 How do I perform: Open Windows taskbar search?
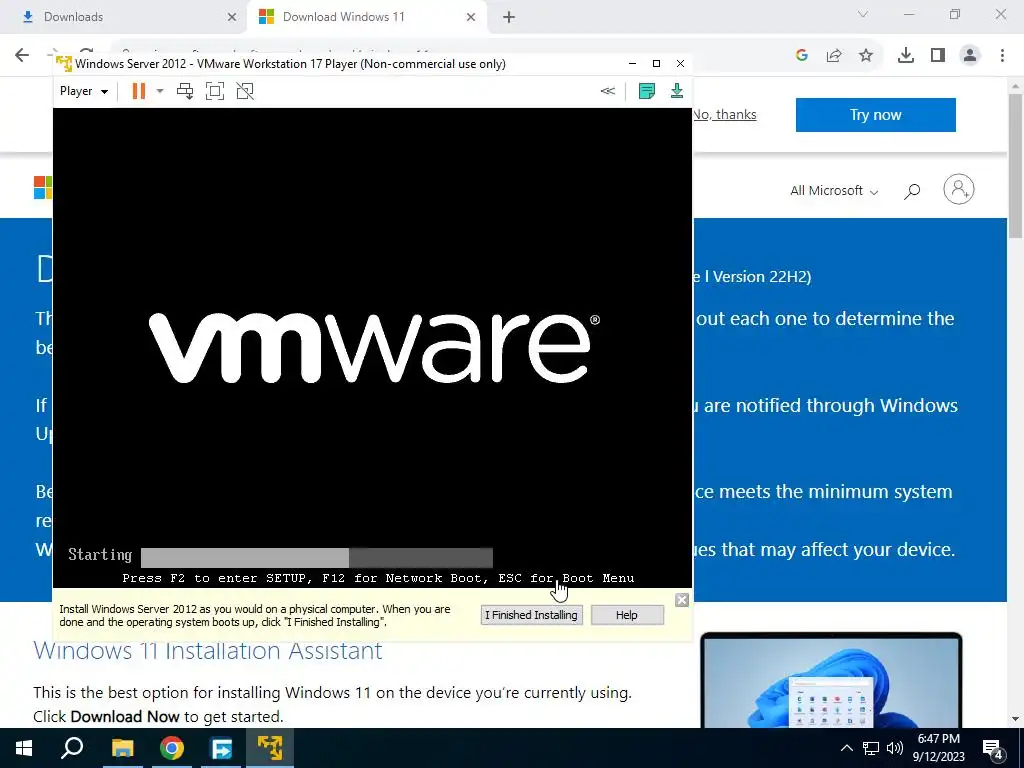[72, 748]
